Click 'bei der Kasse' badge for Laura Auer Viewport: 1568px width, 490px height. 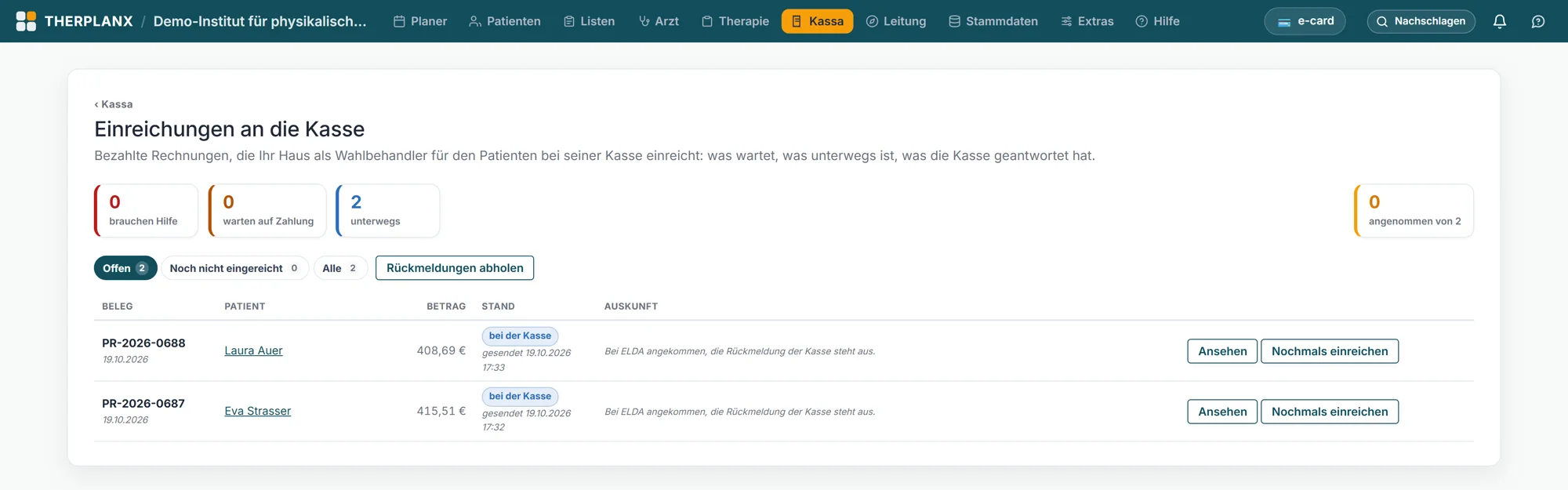click(x=520, y=336)
